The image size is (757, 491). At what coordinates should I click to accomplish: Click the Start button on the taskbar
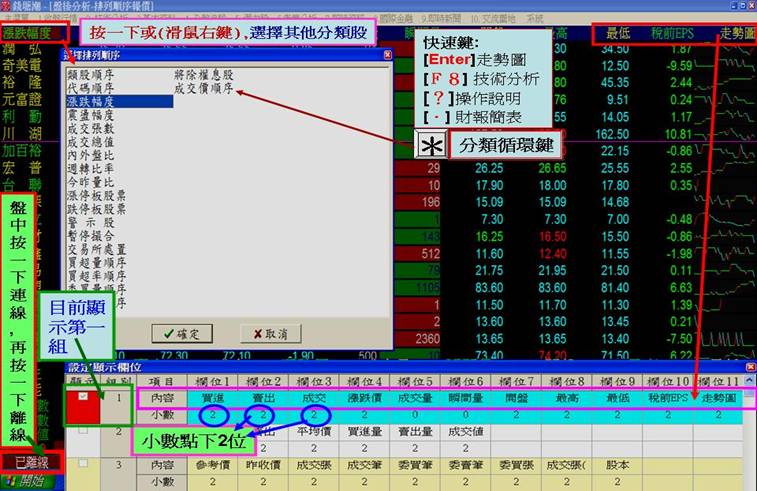point(28,481)
